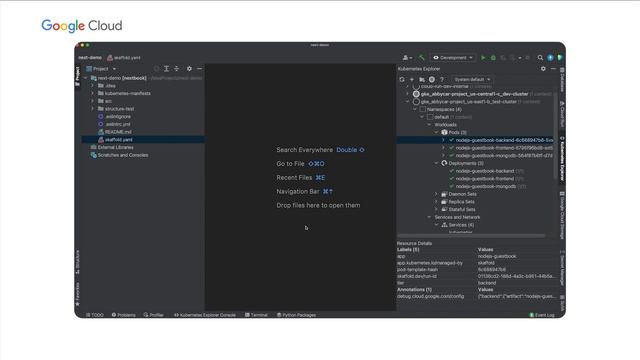Click the skaffold.yaml icon in the navigation bar
Image resolution: width=640 pixels, height=360 pixels.
click(x=110, y=58)
